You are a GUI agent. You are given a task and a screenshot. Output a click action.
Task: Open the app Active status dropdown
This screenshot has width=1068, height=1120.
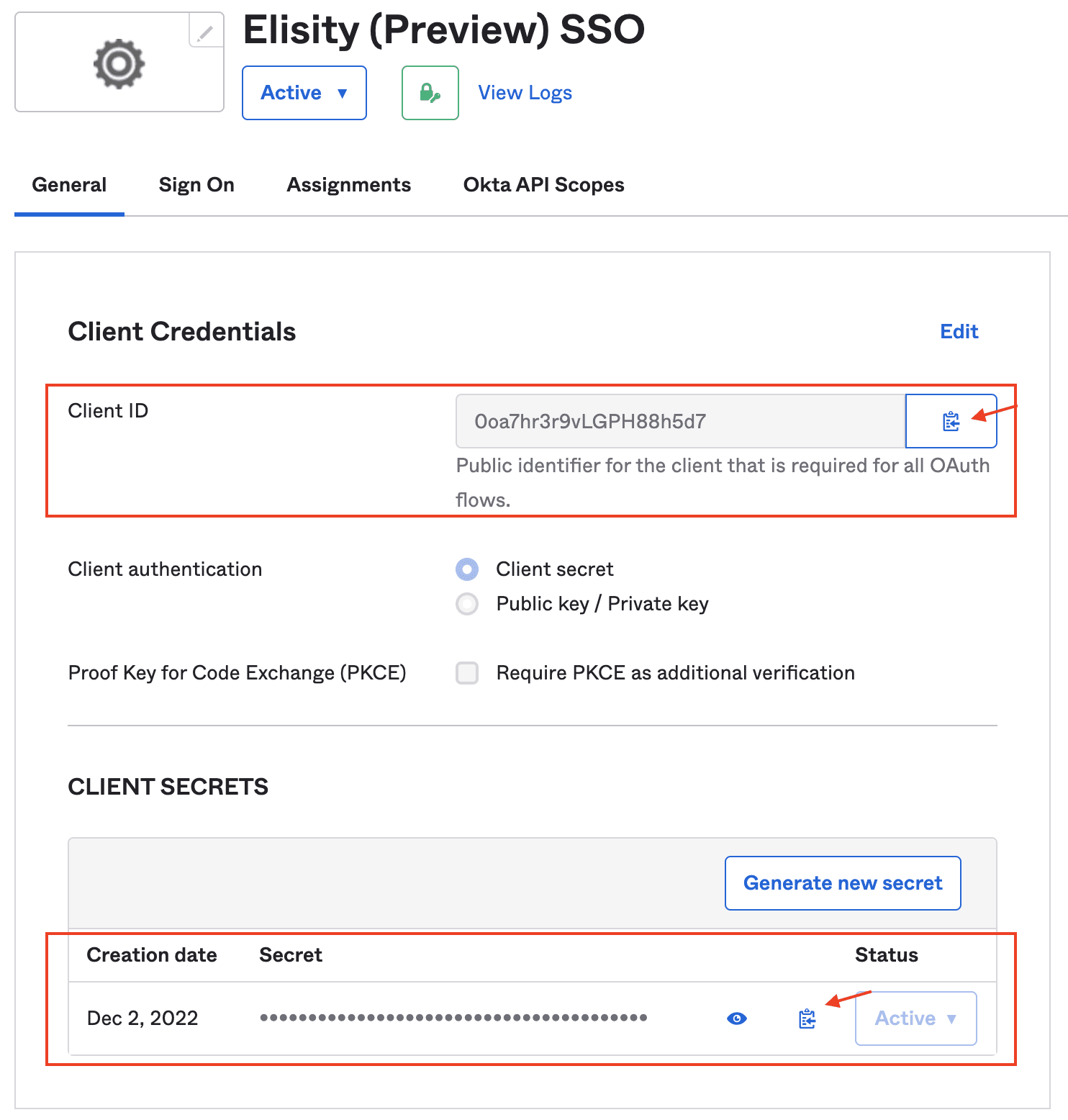[x=304, y=93]
